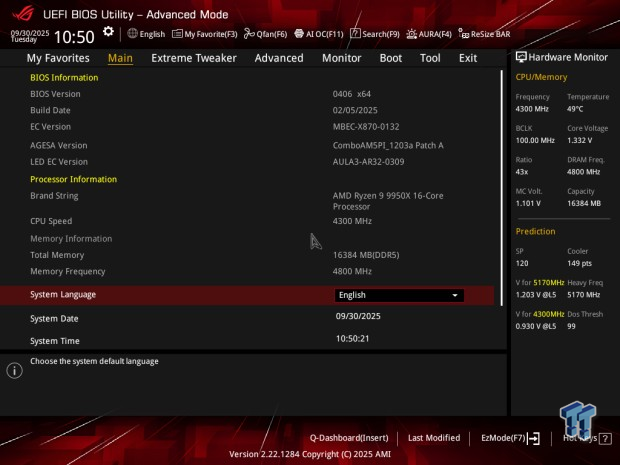The height and width of the screenshot is (465, 620).
Task: Select the System Time value 10:50:21
Action: point(352,339)
